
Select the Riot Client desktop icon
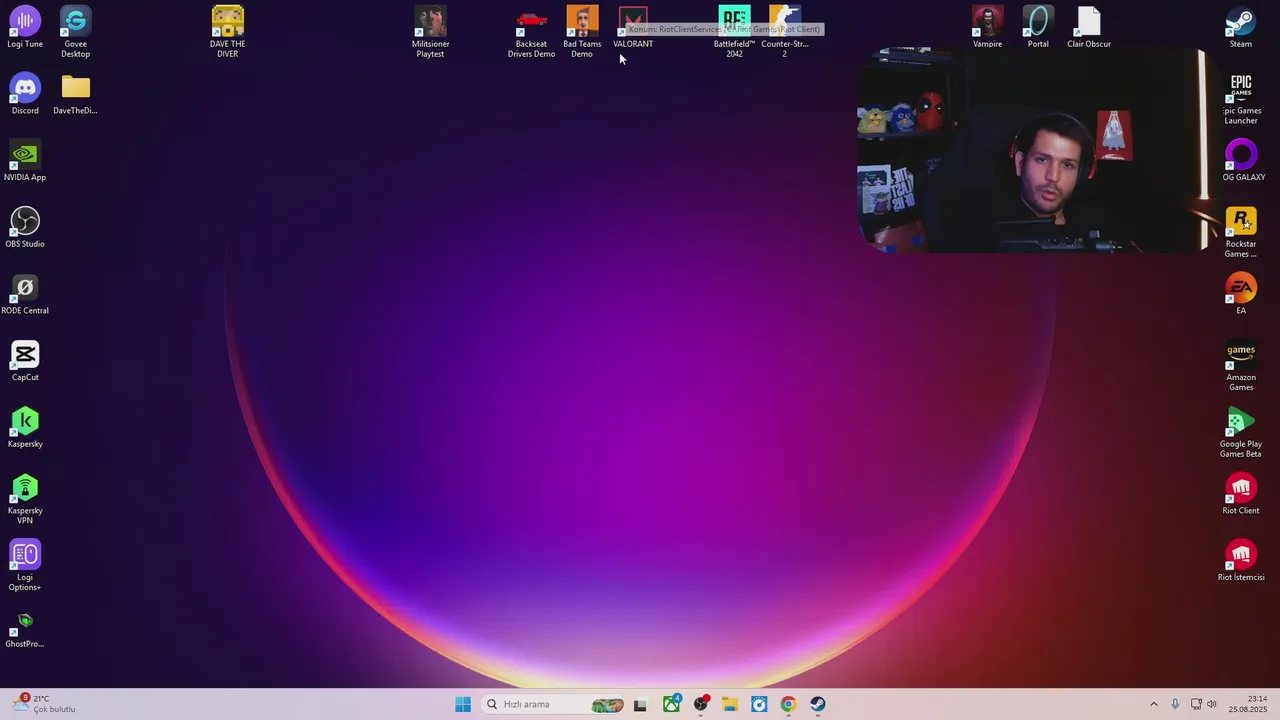1241,495
